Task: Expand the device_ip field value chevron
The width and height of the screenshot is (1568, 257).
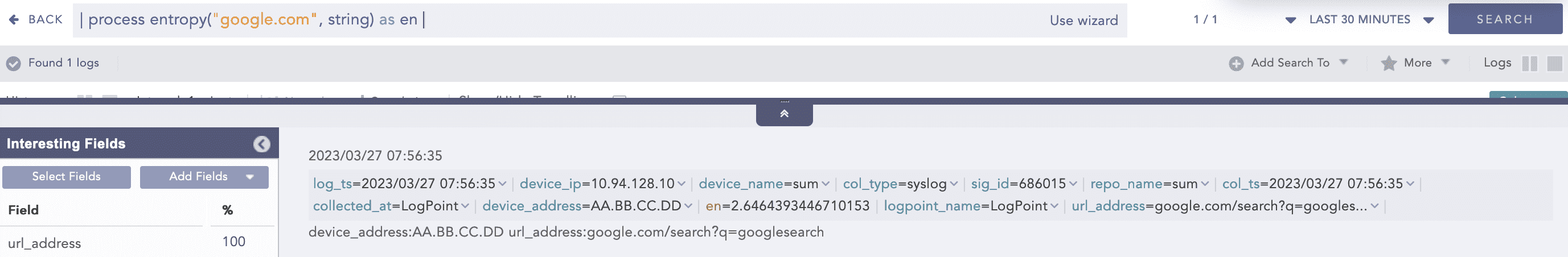Action: [x=682, y=184]
